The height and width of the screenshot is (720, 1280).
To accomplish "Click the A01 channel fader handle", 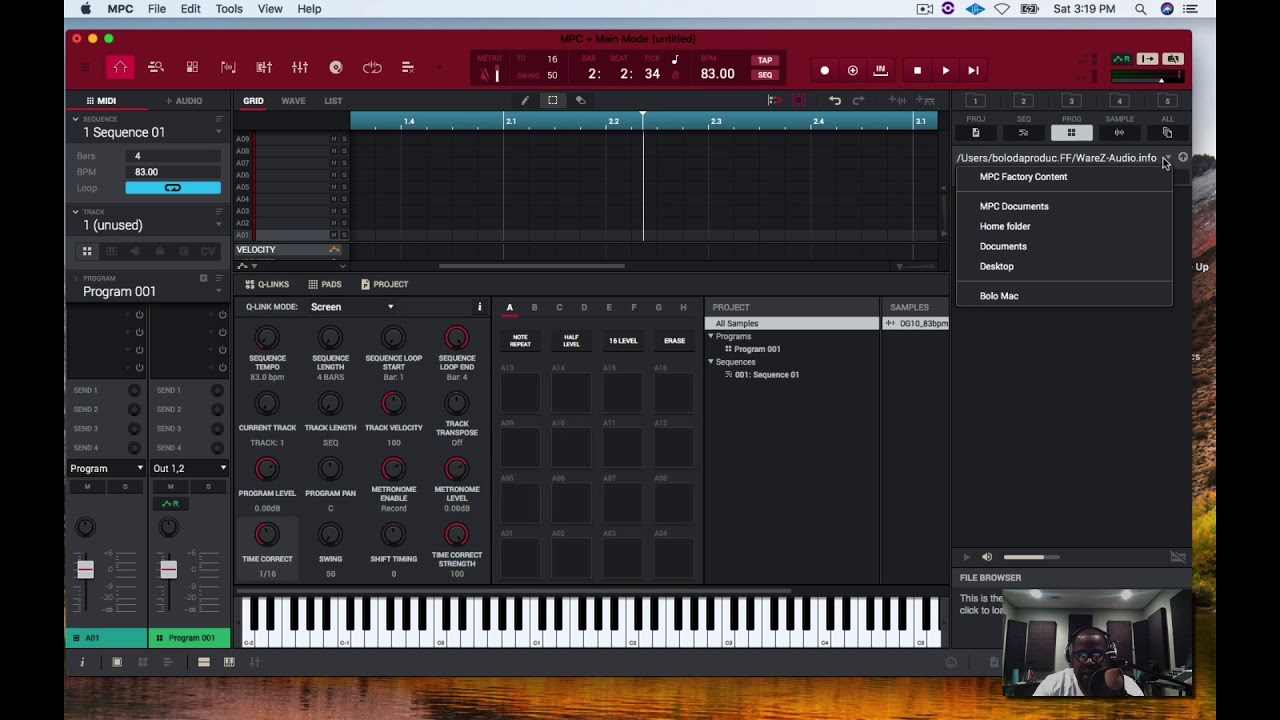I will tap(85, 569).
